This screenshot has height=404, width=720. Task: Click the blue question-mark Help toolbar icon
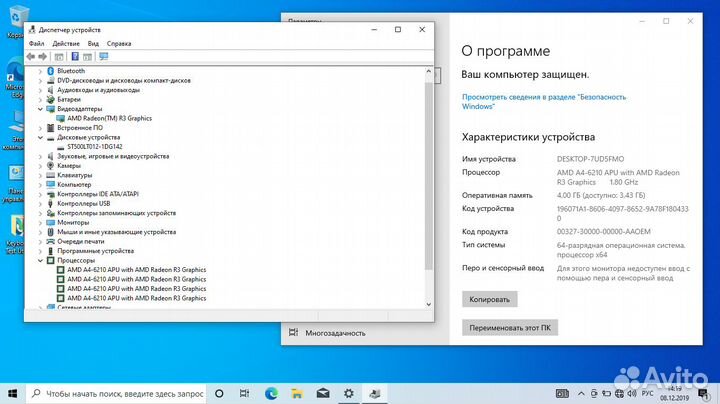point(75,56)
